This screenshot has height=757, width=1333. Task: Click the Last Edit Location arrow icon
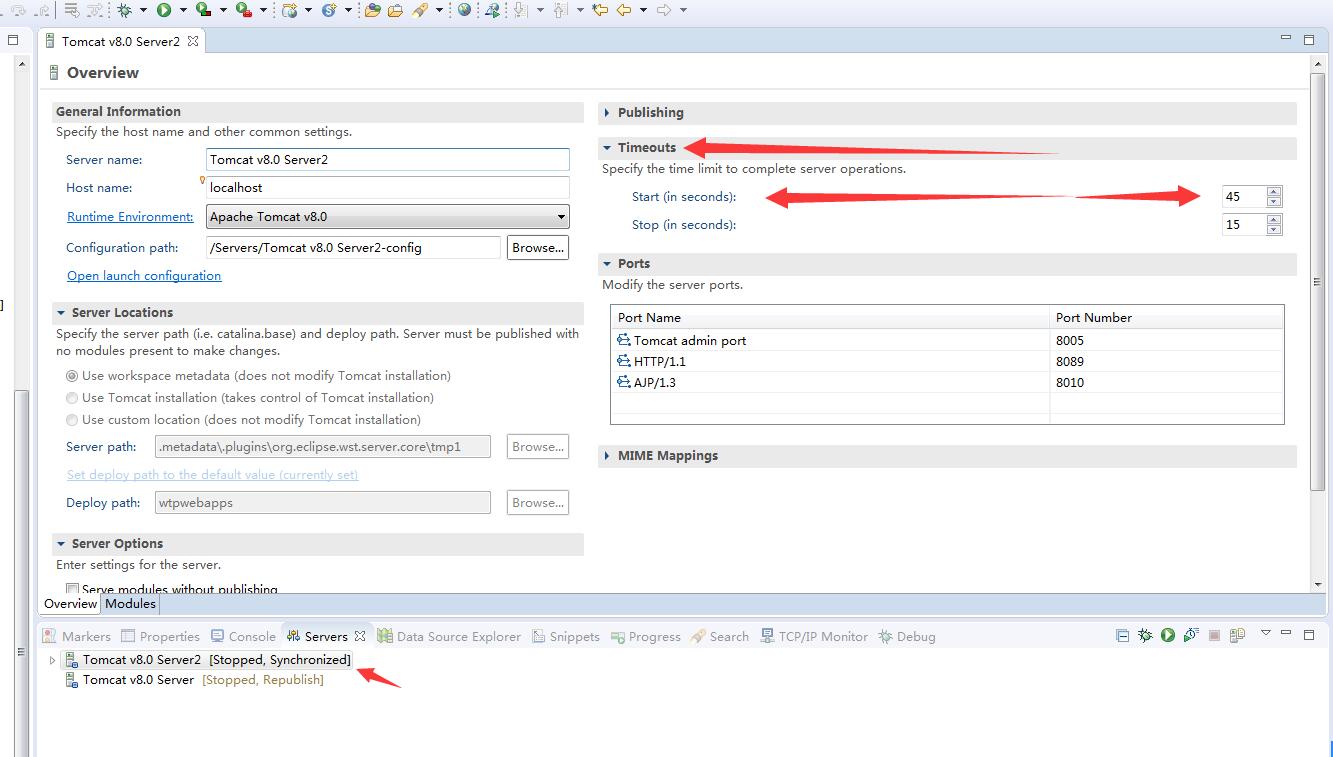tap(600, 10)
